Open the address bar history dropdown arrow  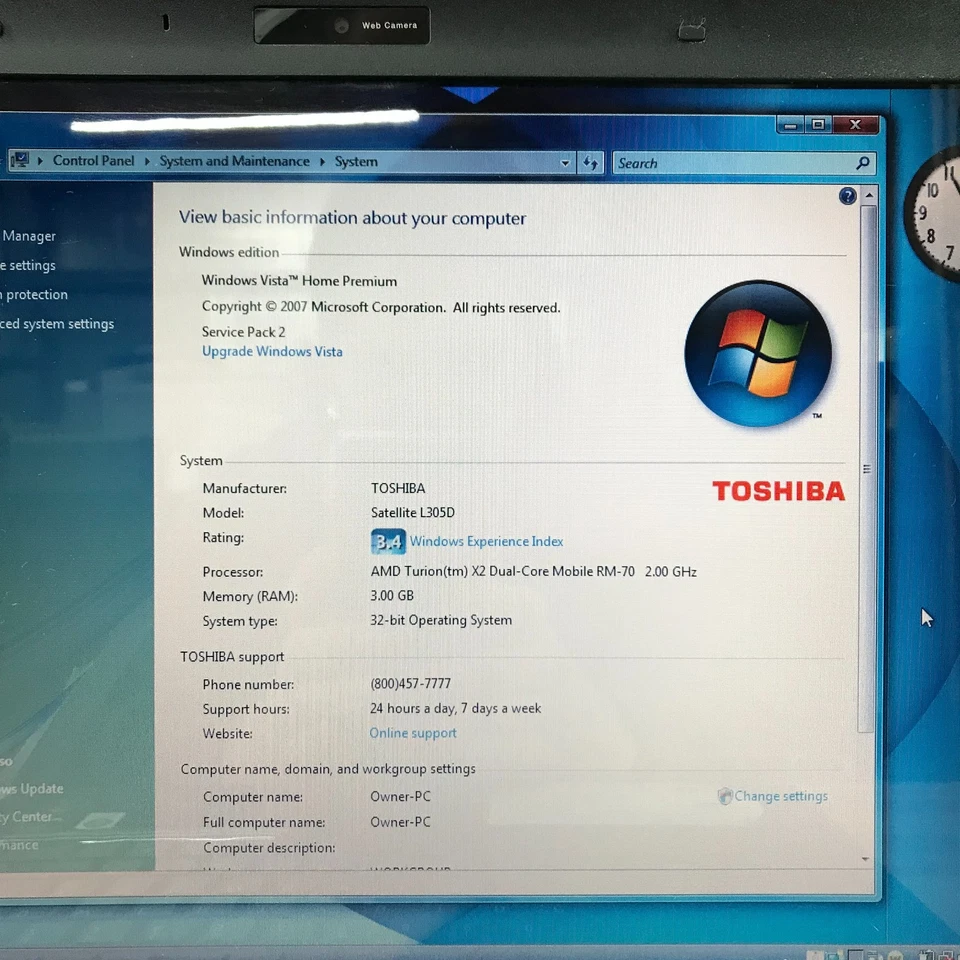tap(565, 162)
